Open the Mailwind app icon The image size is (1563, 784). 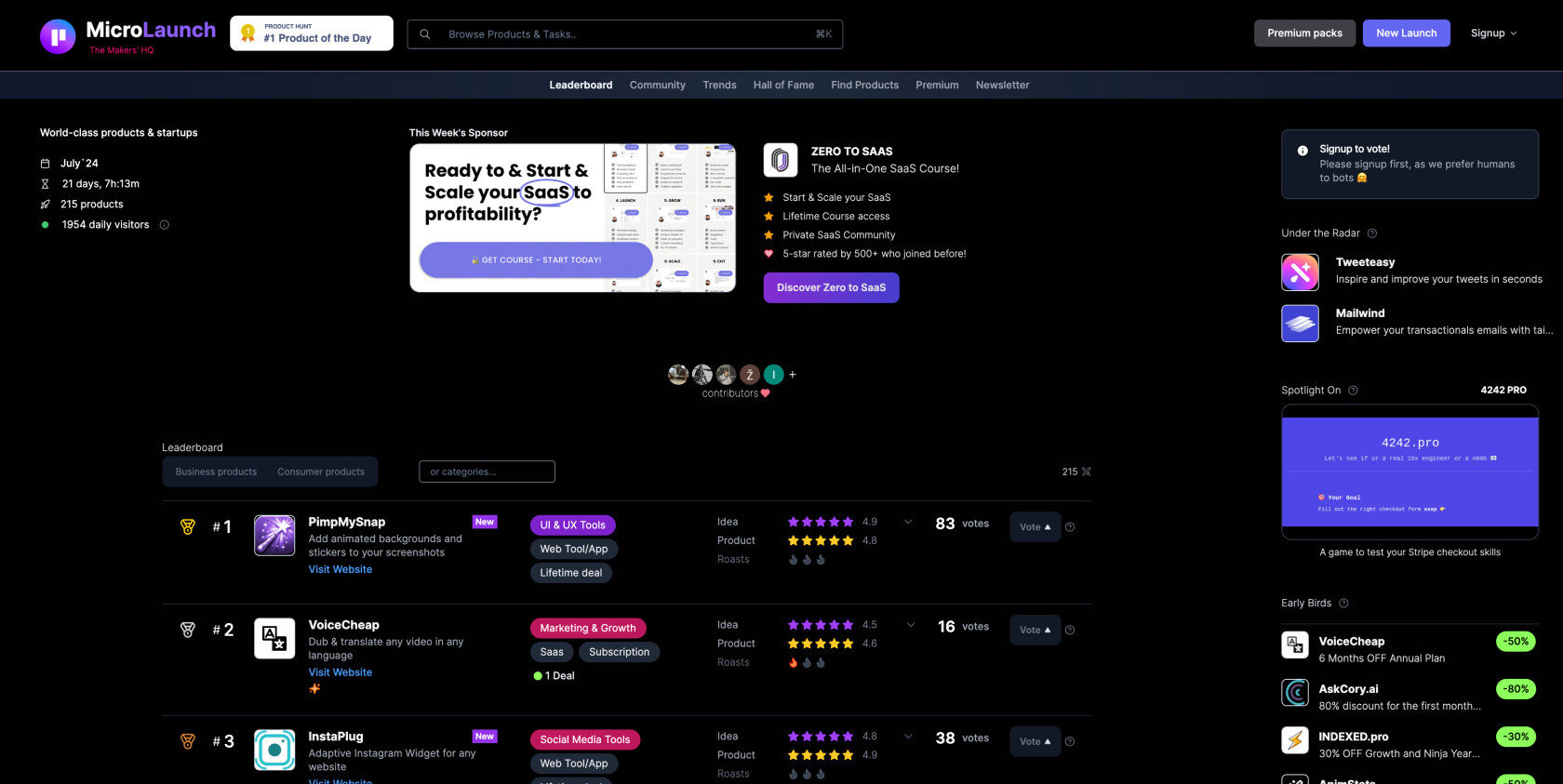(1300, 324)
